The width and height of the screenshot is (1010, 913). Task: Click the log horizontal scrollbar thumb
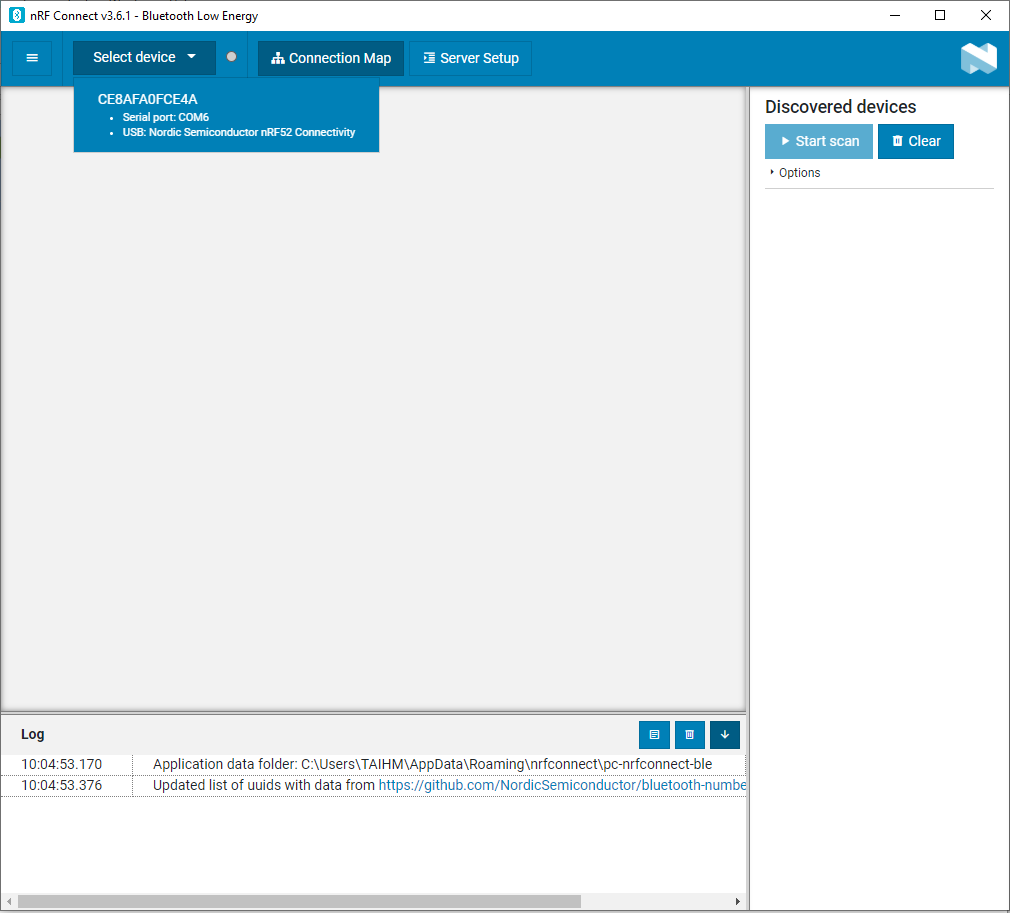coord(299,901)
